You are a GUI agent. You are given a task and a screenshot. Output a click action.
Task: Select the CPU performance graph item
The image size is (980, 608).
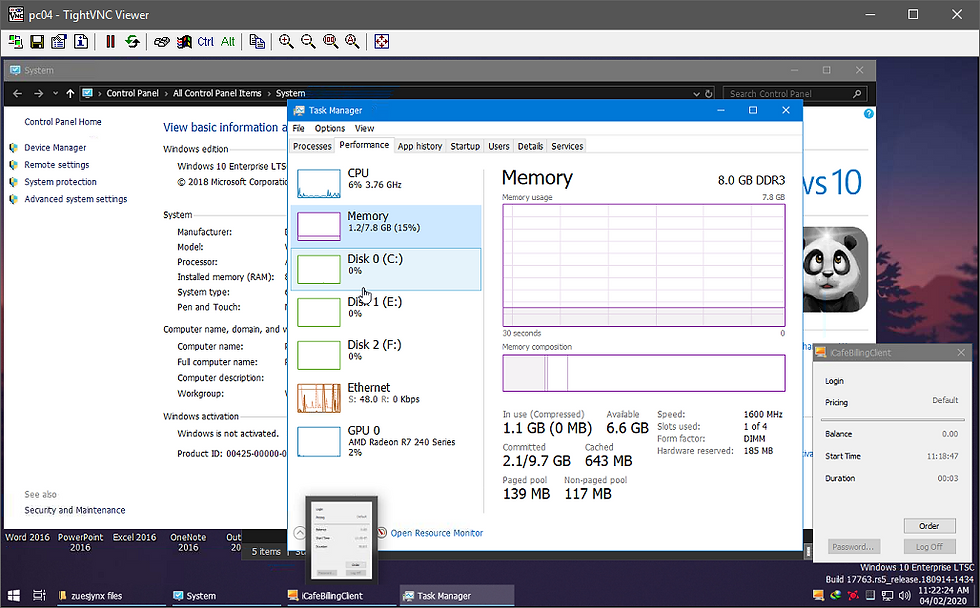[386, 183]
